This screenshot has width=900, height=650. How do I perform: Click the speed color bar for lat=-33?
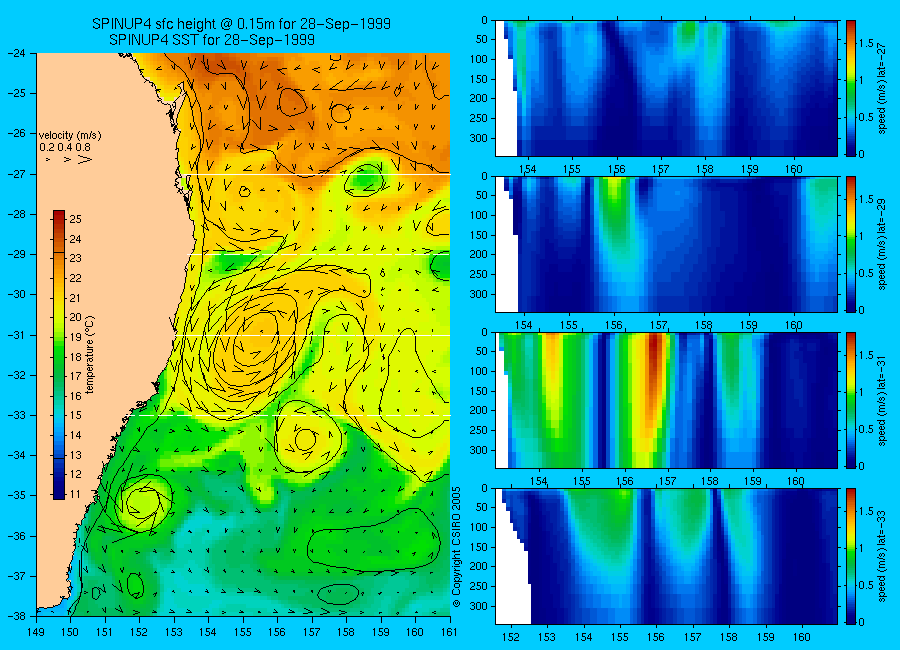(851, 556)
